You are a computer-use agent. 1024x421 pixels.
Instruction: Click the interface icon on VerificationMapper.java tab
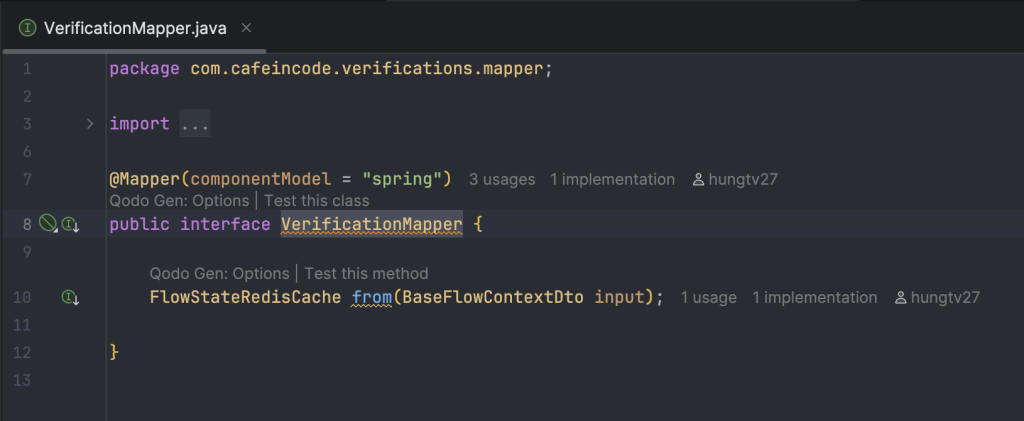27,28
